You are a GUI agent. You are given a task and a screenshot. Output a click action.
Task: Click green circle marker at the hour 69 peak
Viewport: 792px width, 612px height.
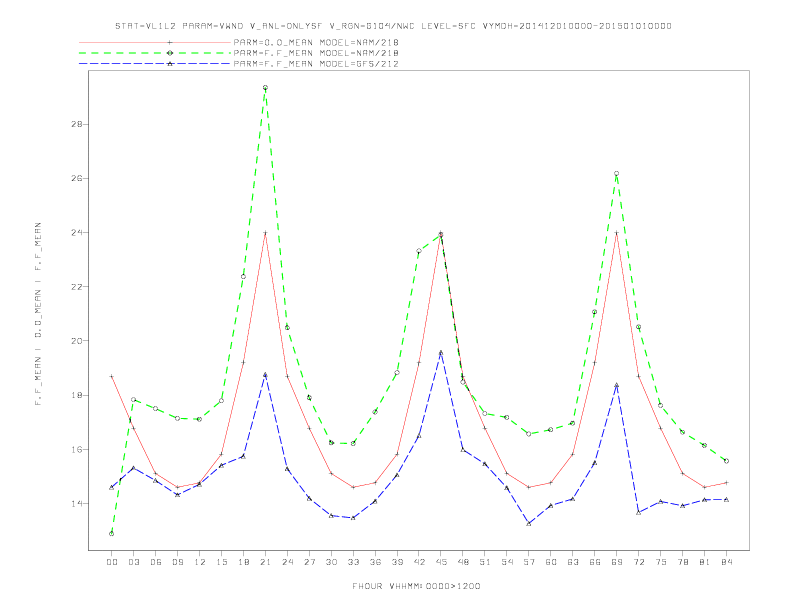click(617, 174)
